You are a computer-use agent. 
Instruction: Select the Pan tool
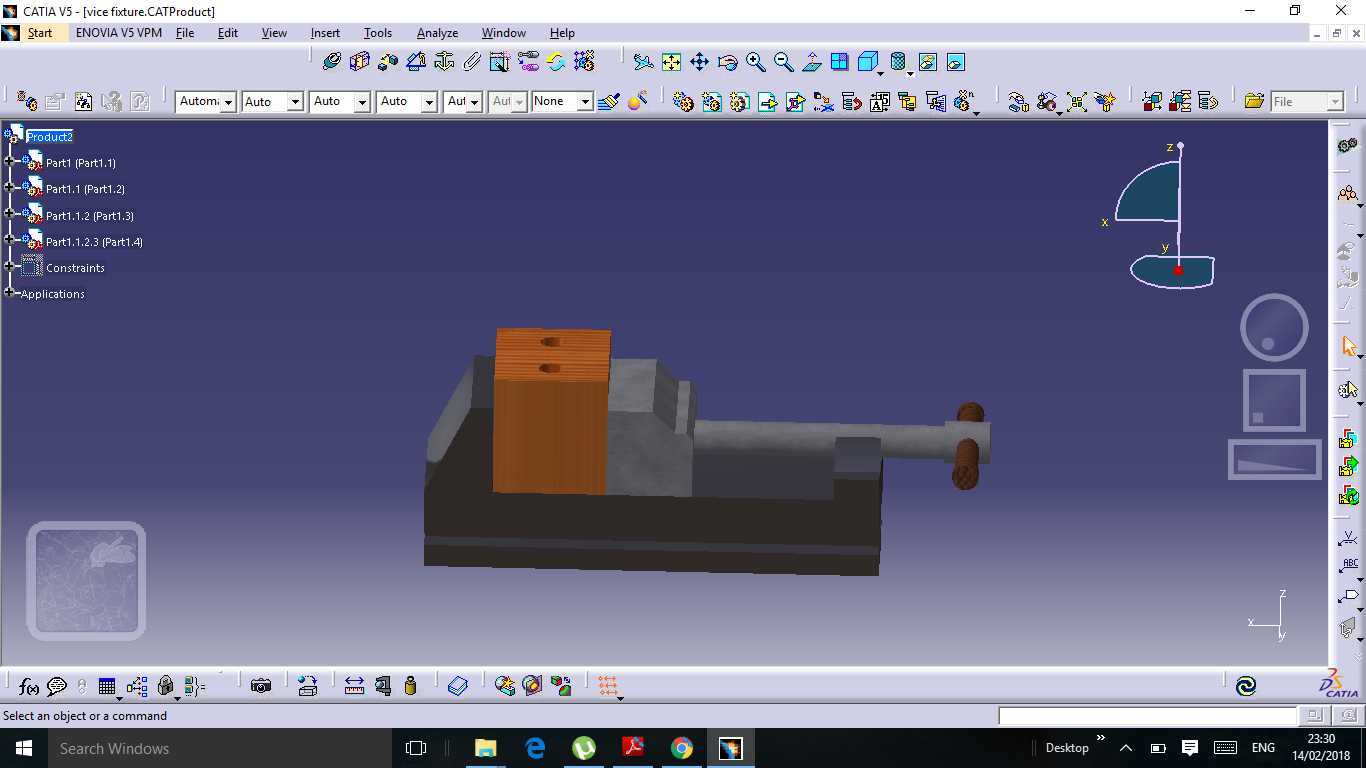click(699, 62)
